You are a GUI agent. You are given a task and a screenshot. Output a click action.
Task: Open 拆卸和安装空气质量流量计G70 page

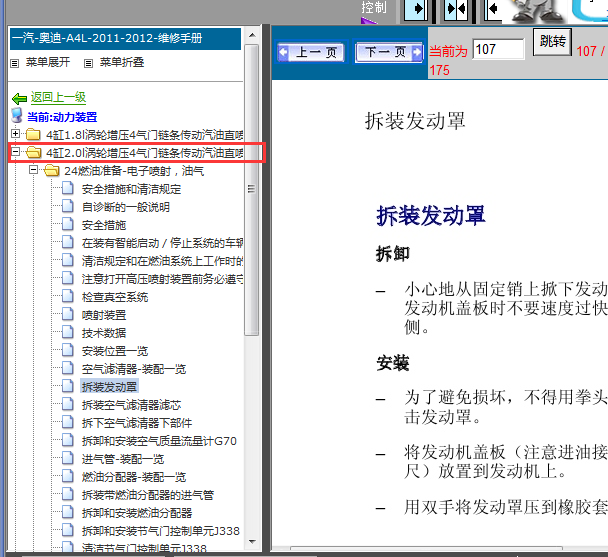pos(159,441)
